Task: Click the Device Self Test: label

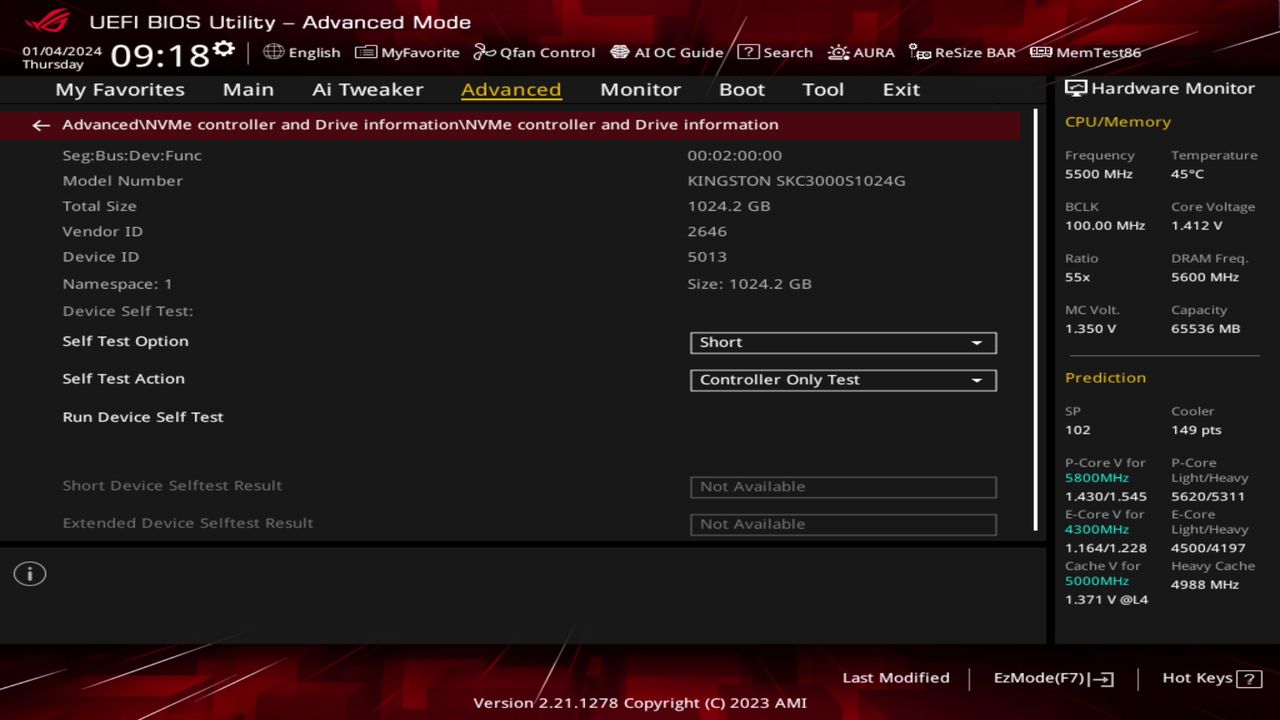Action: 128,311
